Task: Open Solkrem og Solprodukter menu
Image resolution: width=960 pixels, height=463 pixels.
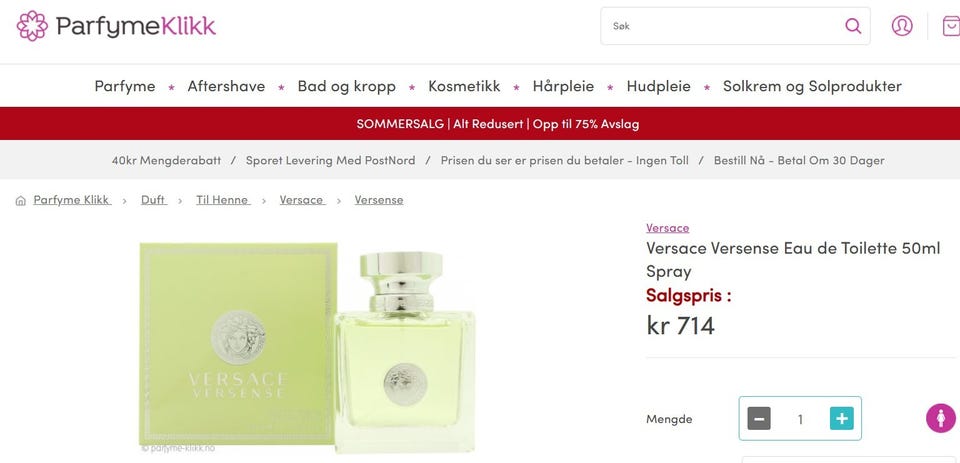Action: [x=812, y=86]
